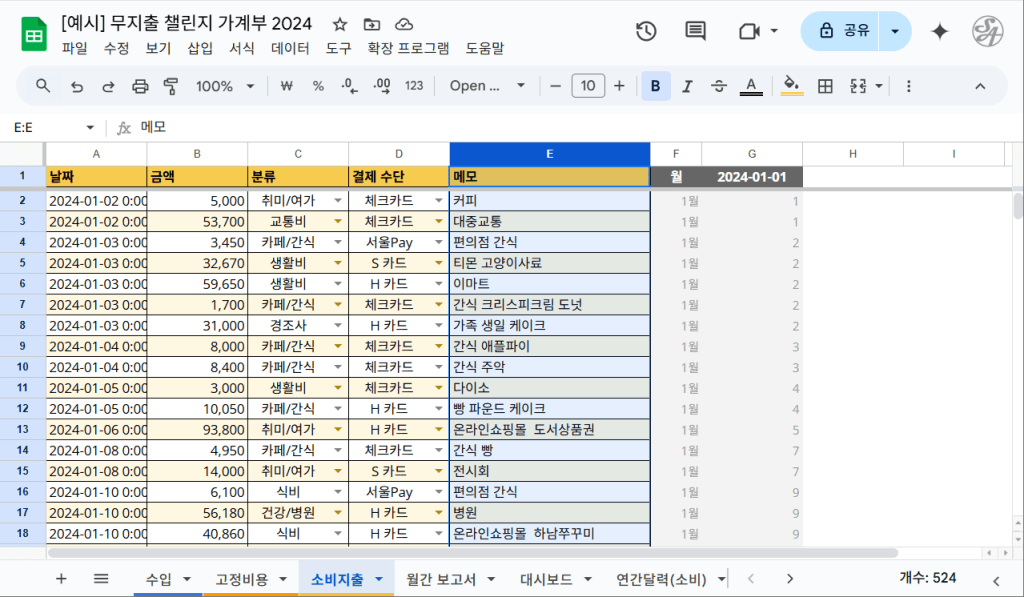Viewport: 1024px width, 597px height.
Task: Open version history clock icon
Action: [x=646, y=31]
